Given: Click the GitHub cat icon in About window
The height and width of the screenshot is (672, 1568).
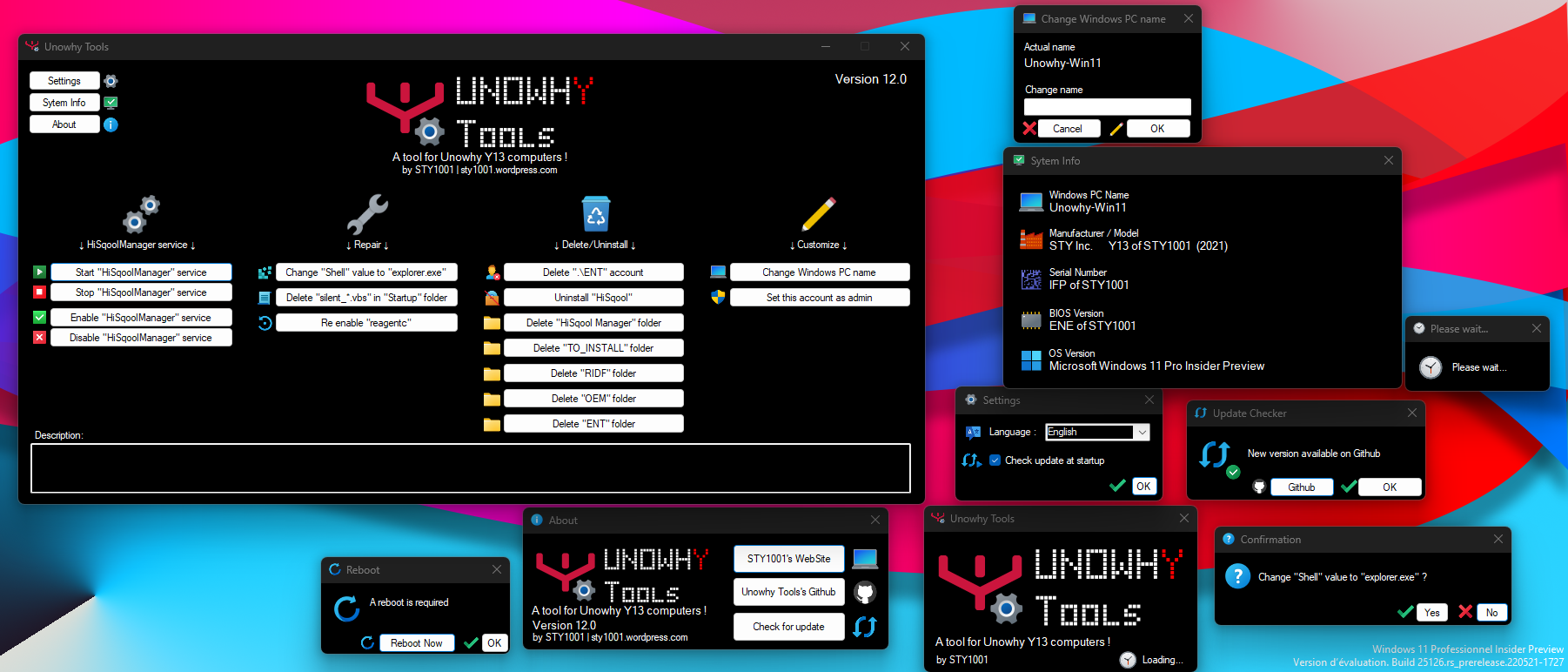Looking at the screenshot, I should point(864,593).
